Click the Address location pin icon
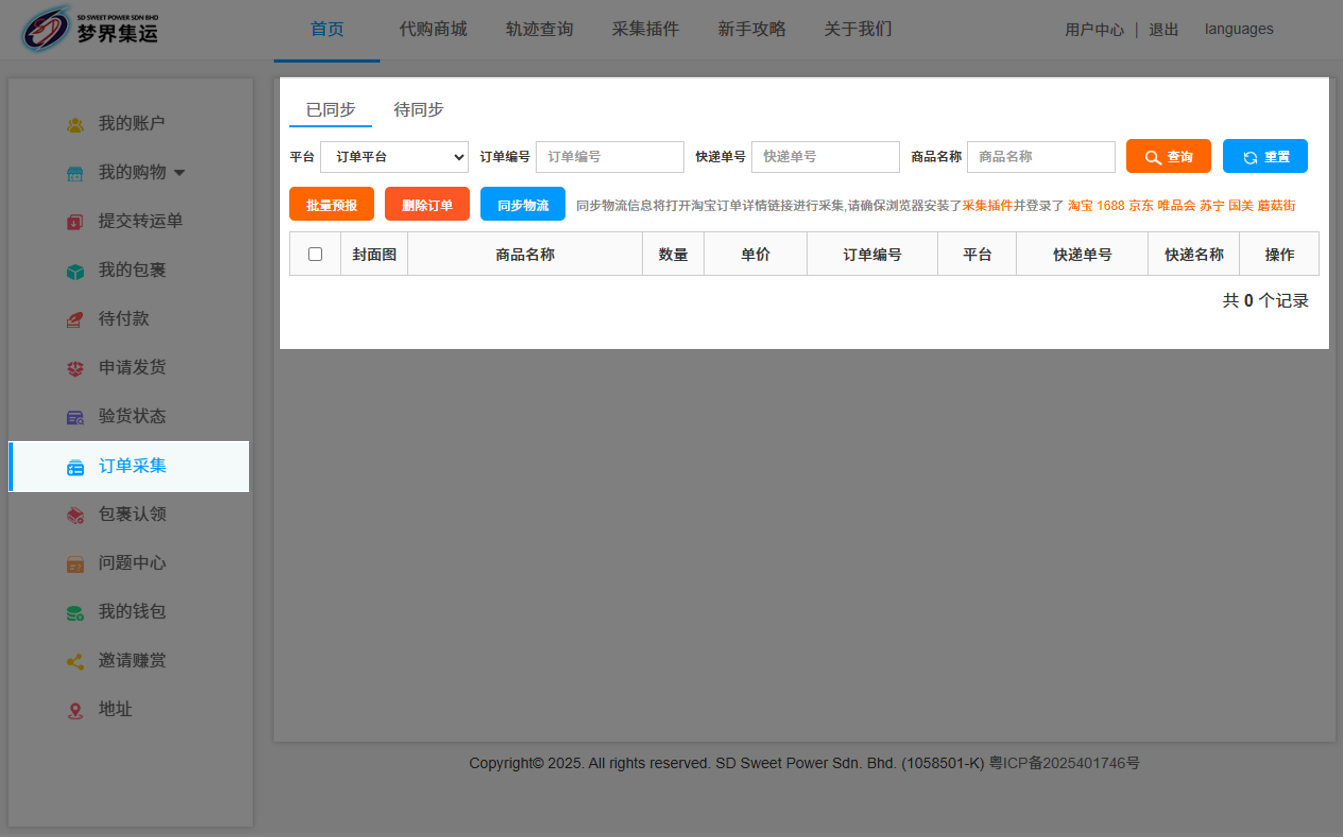The image size is (1343, 837). [75, 710]
